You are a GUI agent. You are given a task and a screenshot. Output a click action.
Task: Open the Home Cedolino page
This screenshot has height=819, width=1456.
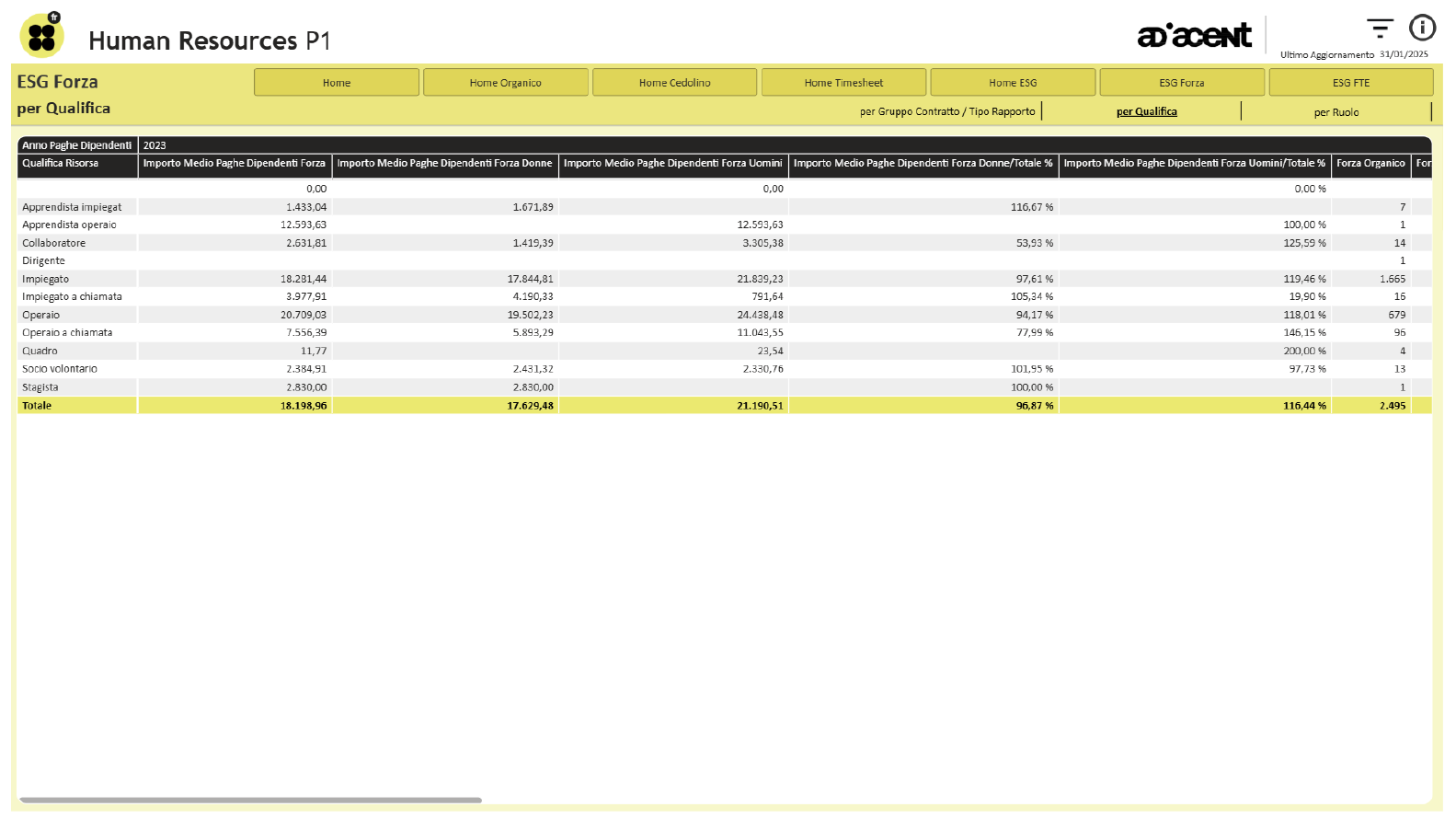(x=674, y=83)
